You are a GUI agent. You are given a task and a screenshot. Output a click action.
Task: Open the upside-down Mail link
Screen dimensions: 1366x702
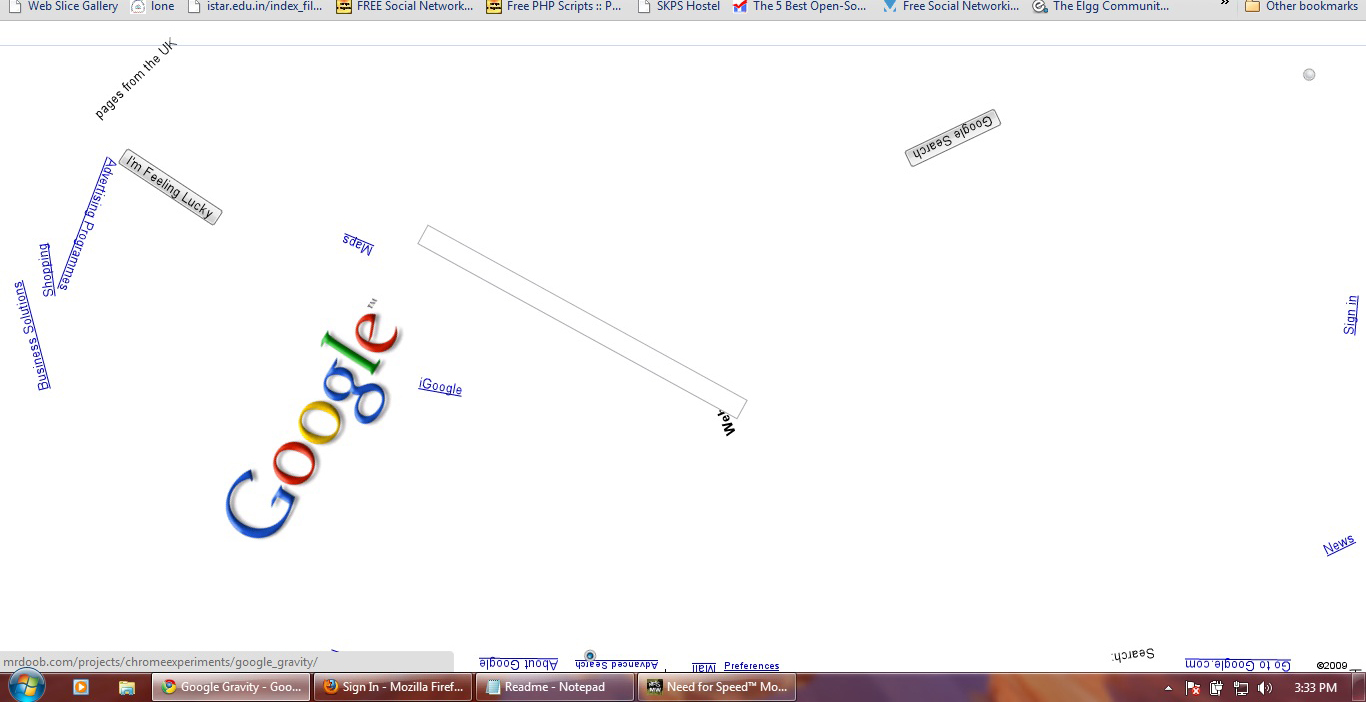tap(704, 666)
